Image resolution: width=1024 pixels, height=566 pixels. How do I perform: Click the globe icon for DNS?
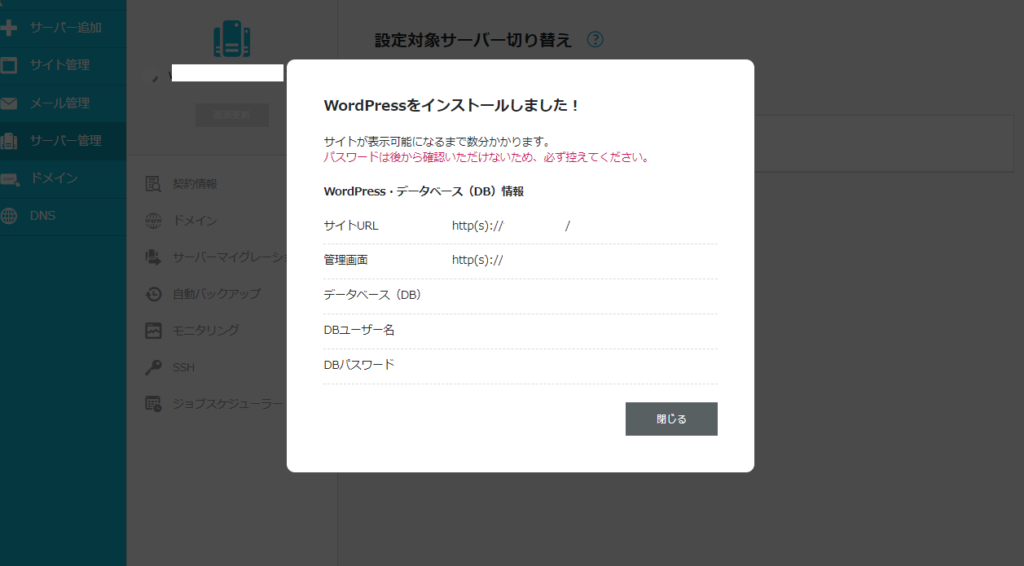click(9, 216)
